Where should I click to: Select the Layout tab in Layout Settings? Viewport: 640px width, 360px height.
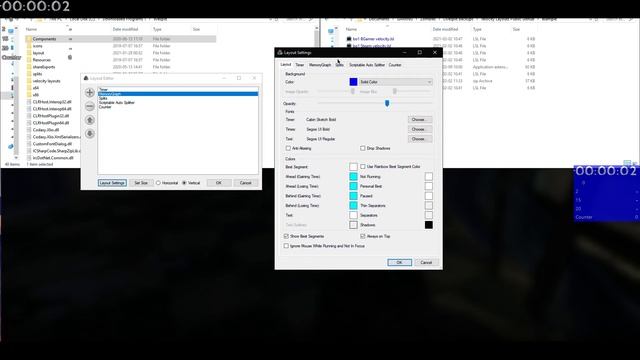pos(286,64)
